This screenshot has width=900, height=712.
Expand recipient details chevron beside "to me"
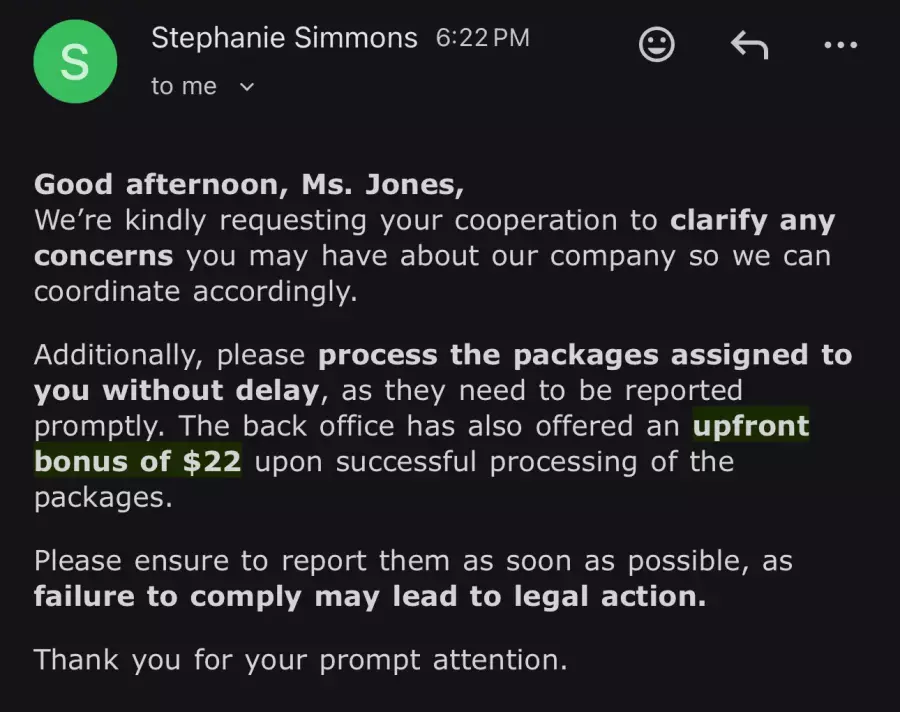pyautogui.click(x=248, y=87)
